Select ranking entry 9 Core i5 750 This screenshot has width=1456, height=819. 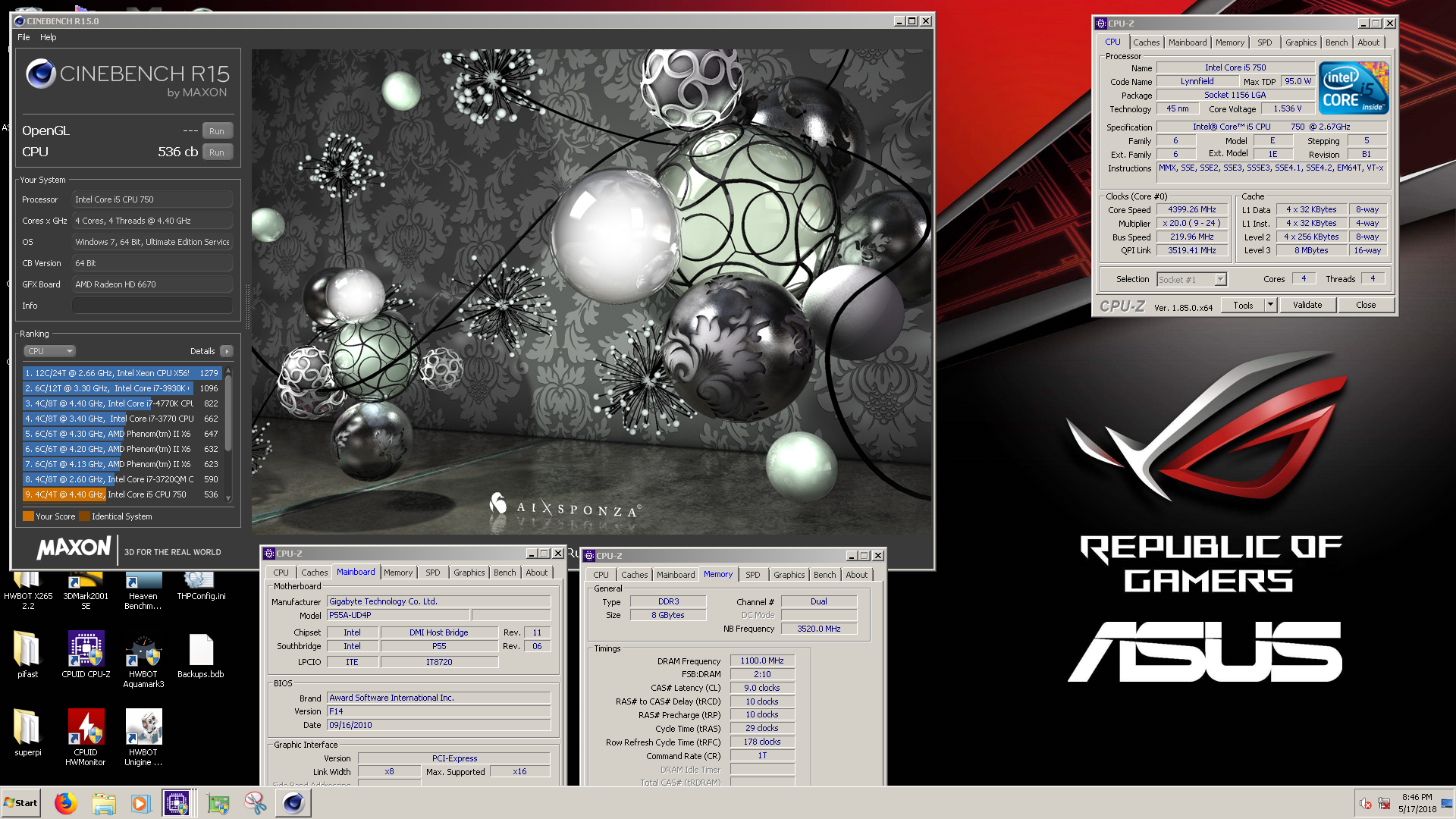(121, 494)
